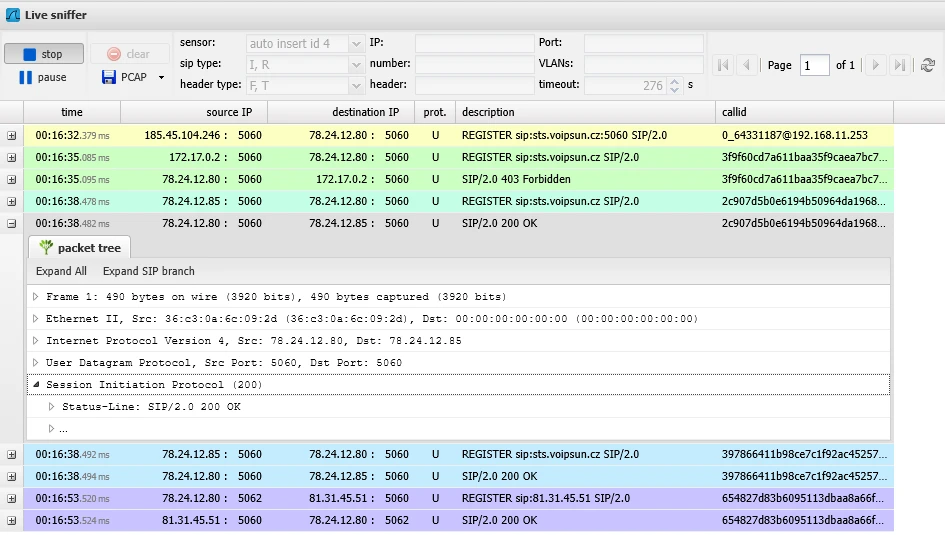Stop the live sniffer capture
Image resolution: width=945 pixels, height=535 pixels.
[43, 54]
